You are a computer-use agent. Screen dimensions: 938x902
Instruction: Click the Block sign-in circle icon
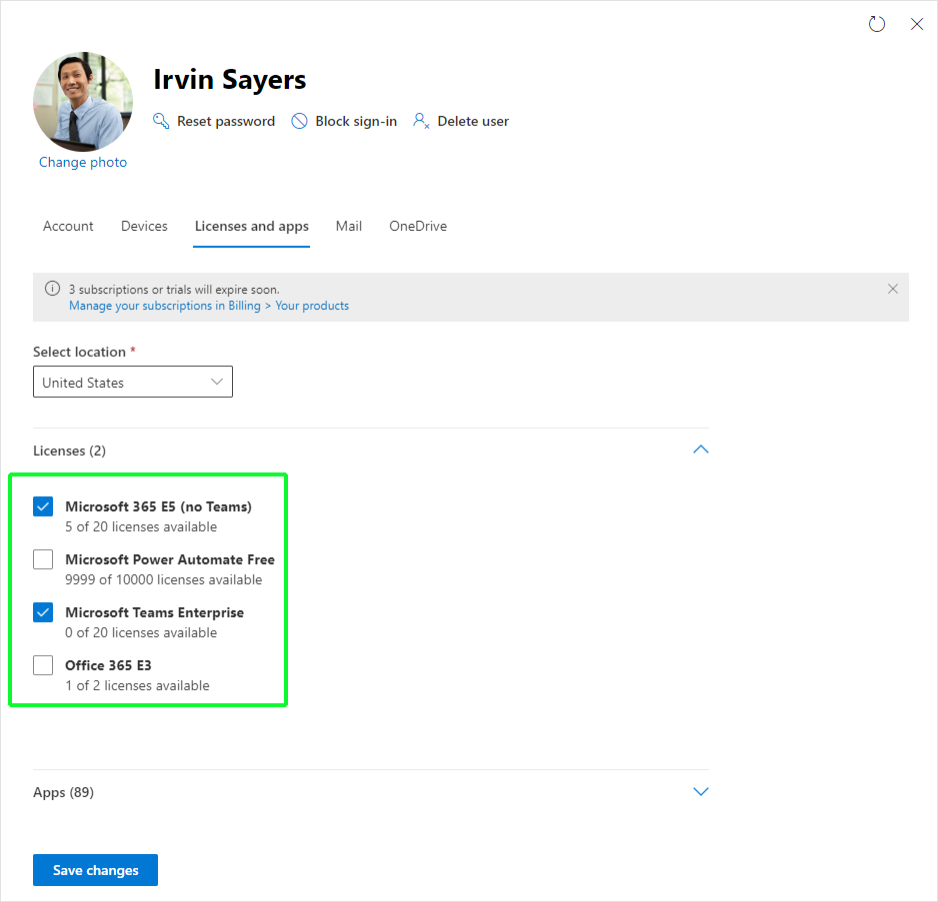(x=299, y=121)
